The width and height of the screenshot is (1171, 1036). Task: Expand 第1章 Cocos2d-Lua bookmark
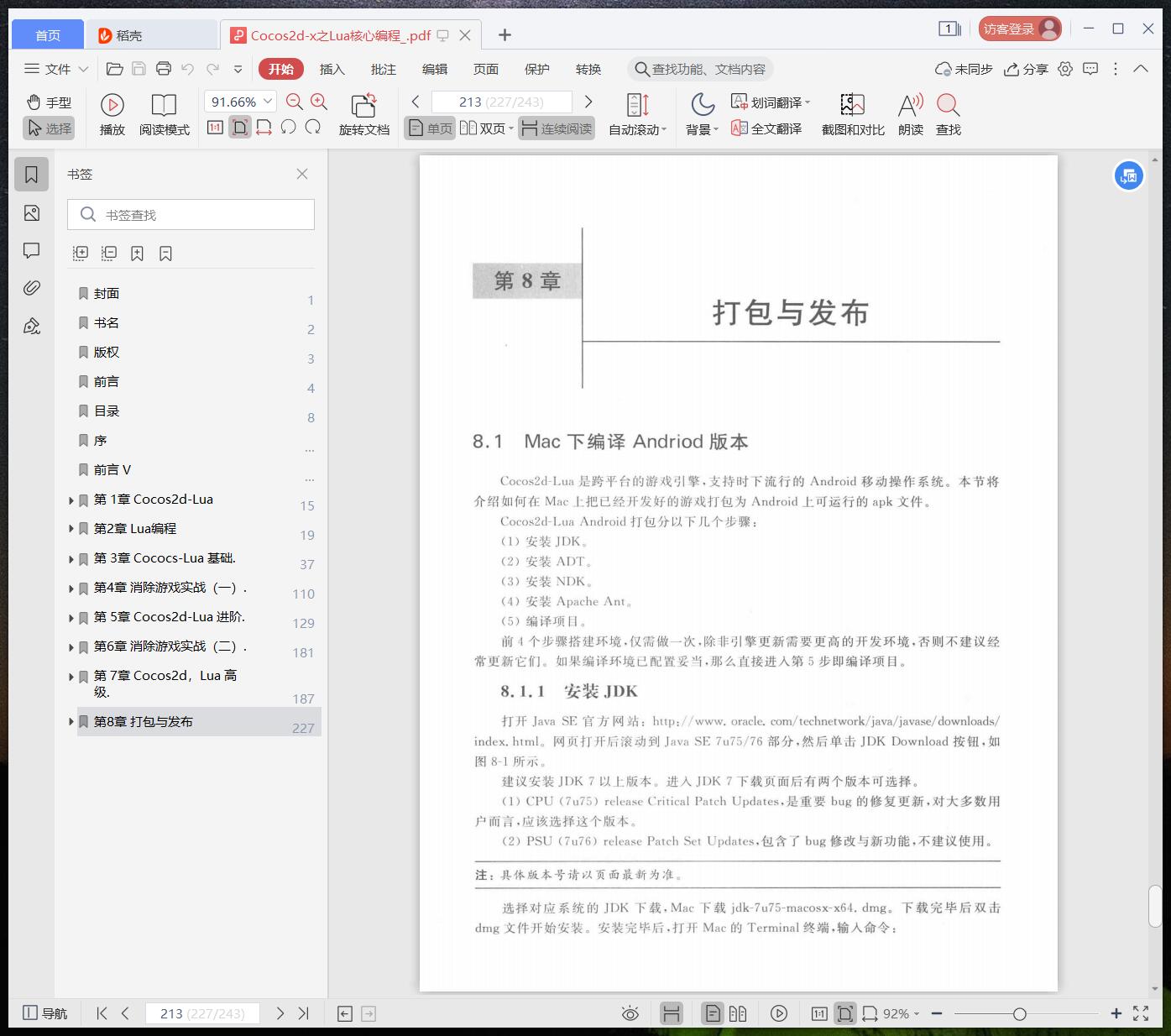tap(71, 500)
